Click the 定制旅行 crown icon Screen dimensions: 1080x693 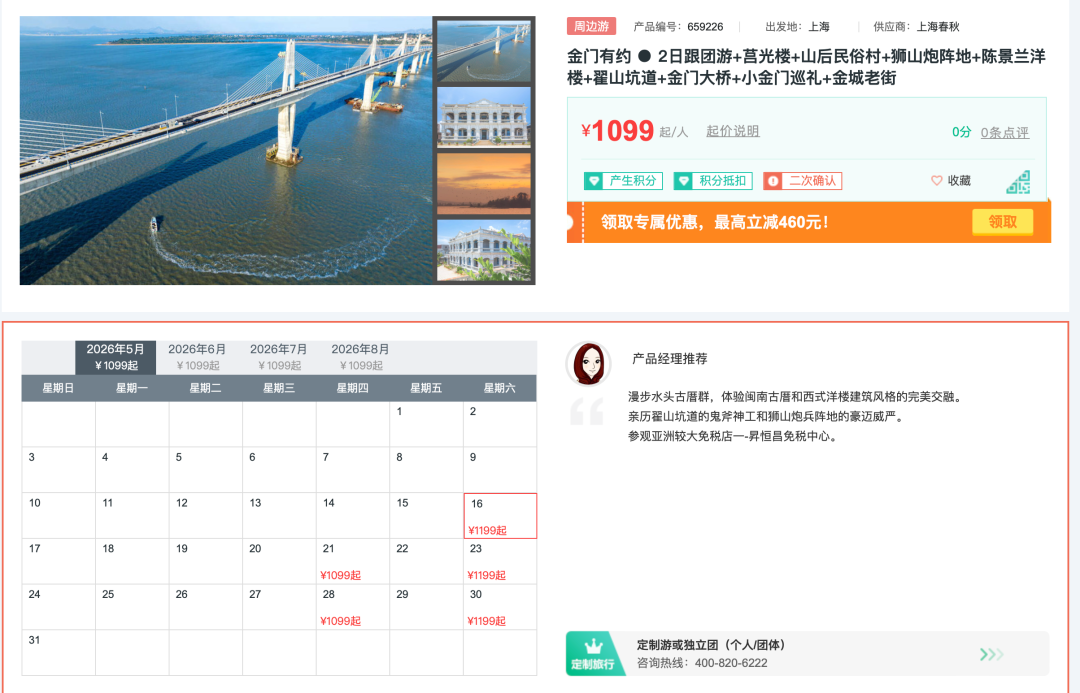pos(594,646)
